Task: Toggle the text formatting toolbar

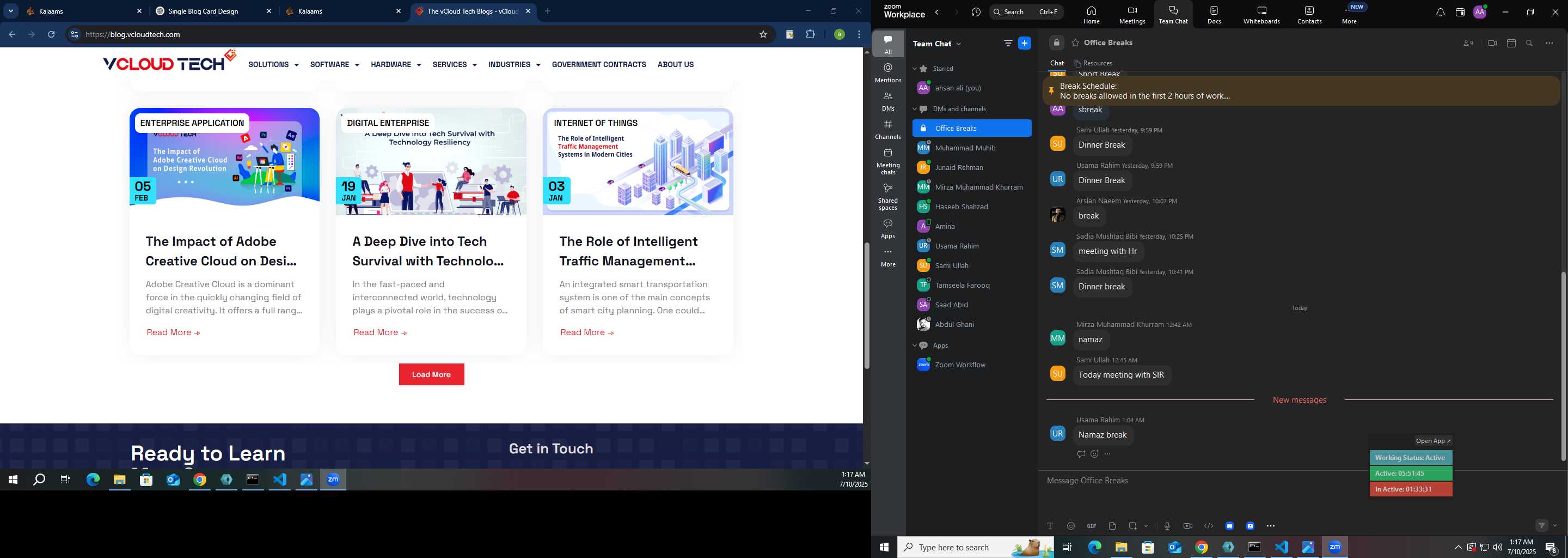Action: click(x=1050, y=526)
